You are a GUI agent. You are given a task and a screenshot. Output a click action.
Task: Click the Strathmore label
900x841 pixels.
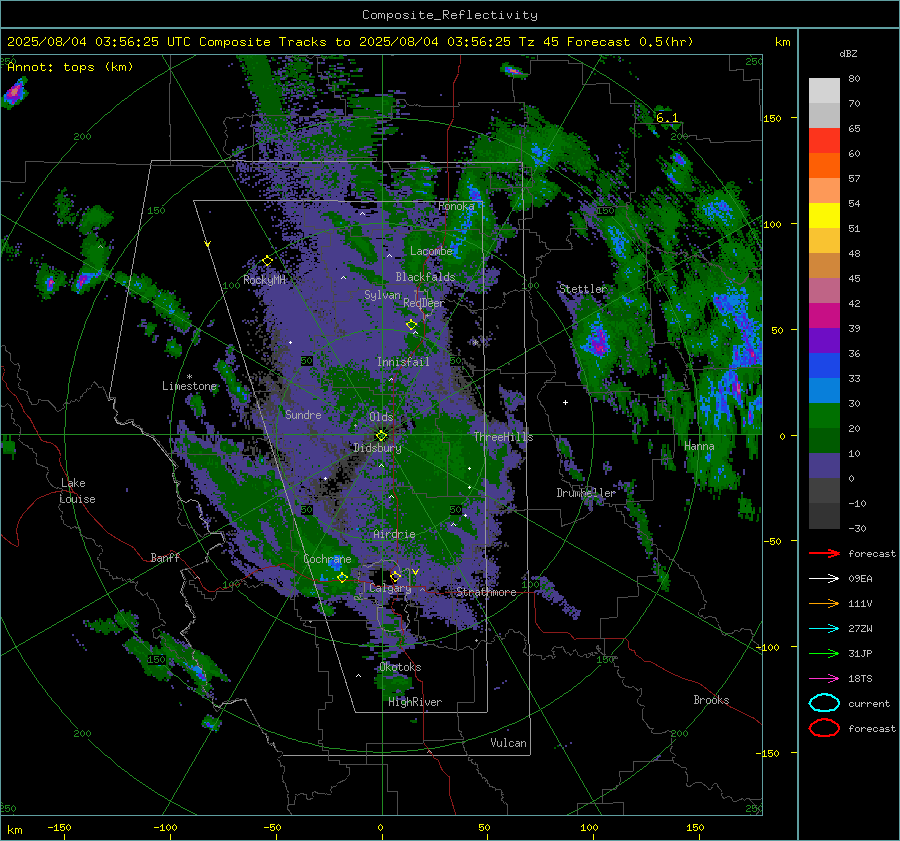click(486, 592)
